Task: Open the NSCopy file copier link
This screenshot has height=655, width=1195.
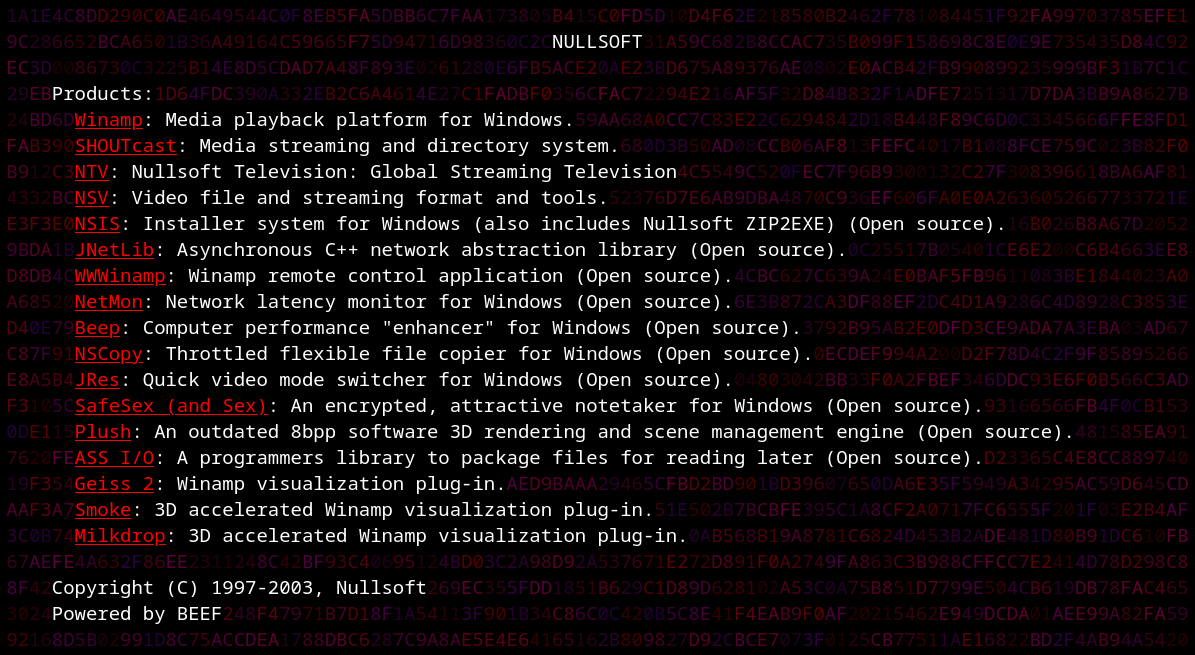Action: pyautogui.click(x=108, y=354)
